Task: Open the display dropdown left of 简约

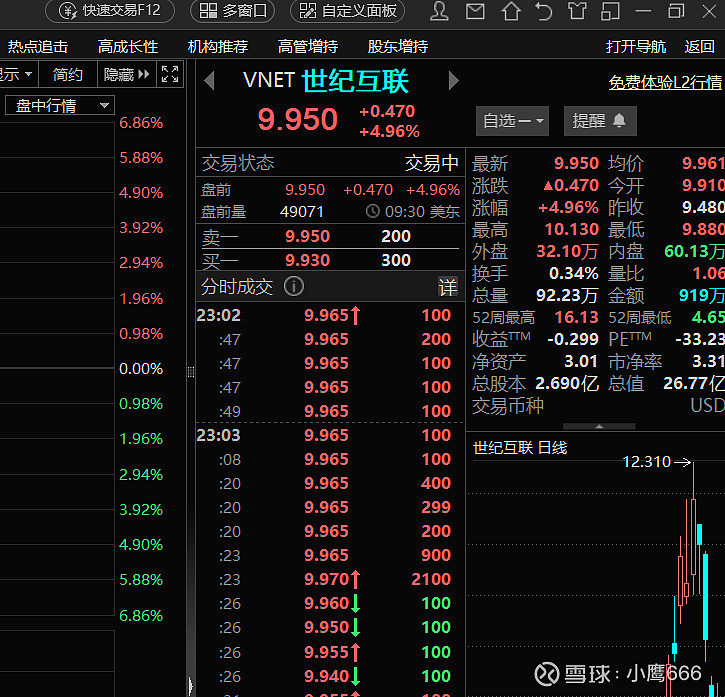Action: (18, 74)
